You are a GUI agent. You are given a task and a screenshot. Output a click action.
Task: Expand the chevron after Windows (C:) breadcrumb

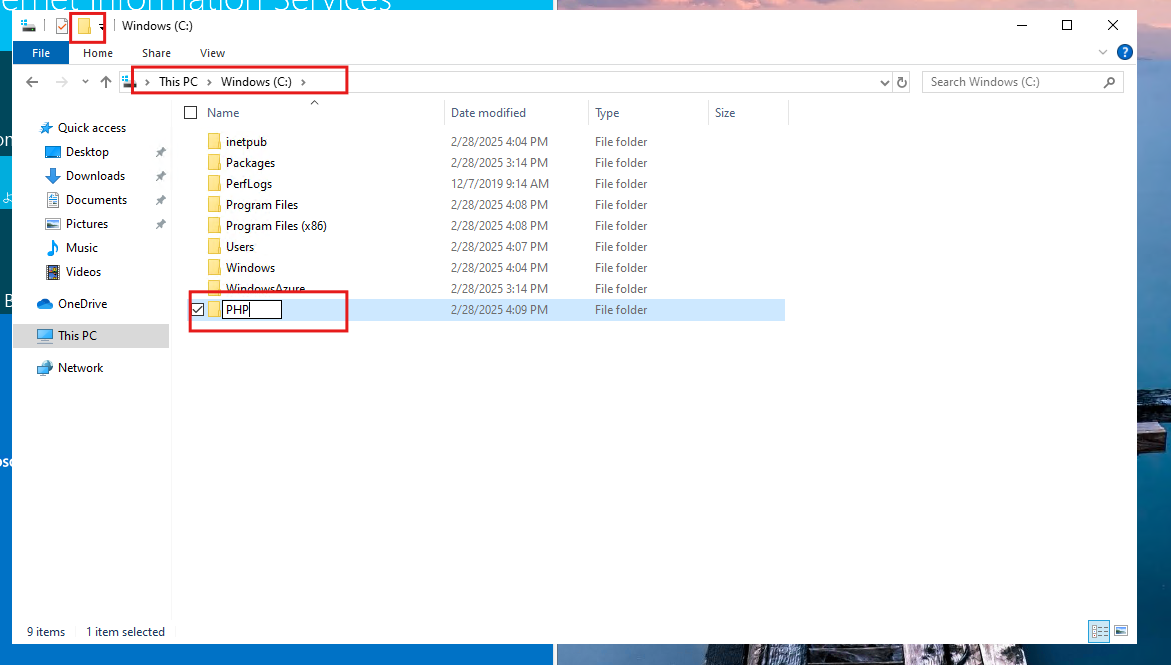click(303, 82)
